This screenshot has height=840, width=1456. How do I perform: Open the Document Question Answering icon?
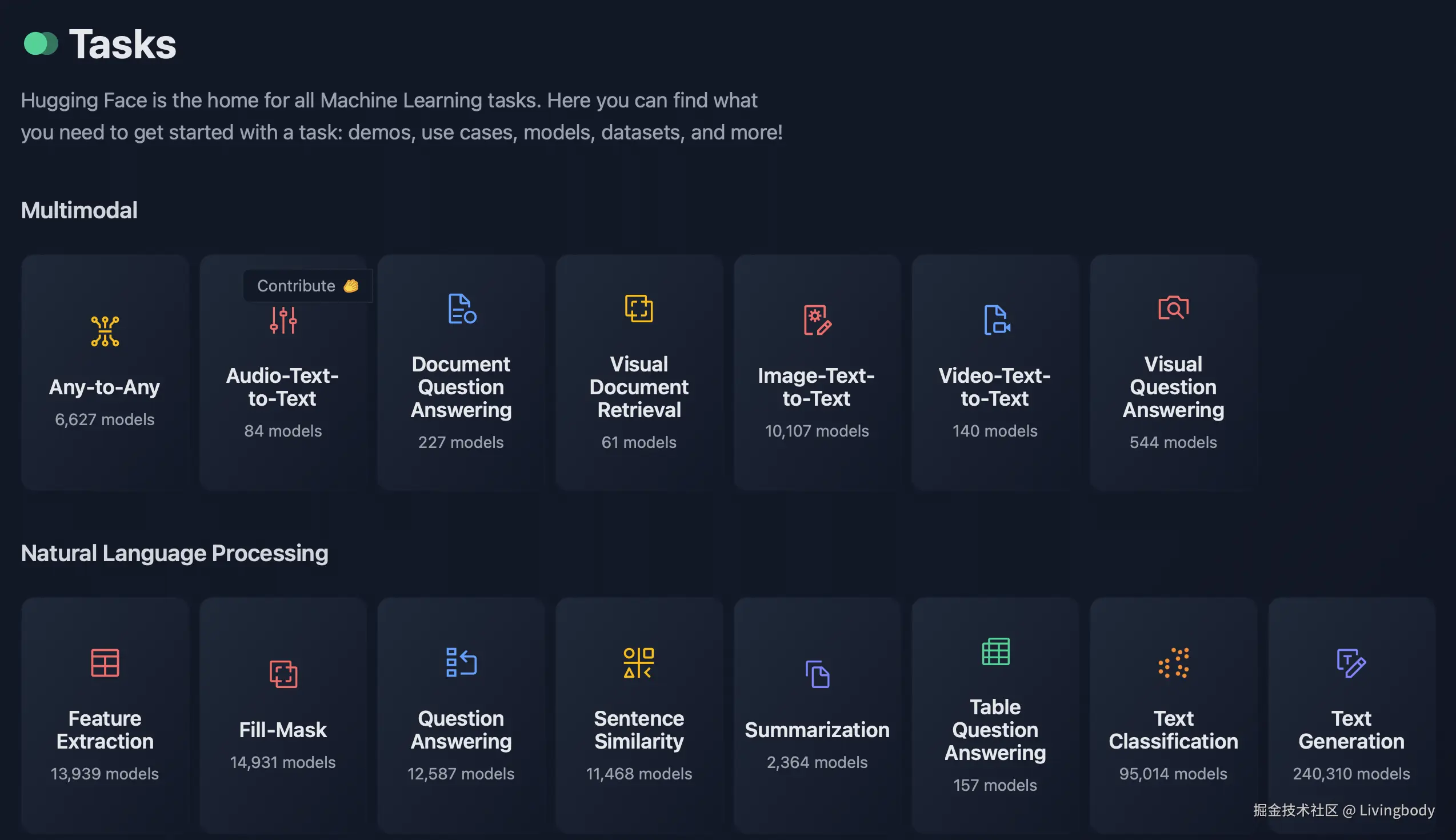tap(462, 309)
